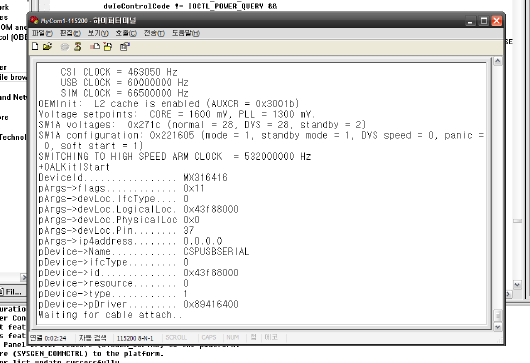Click the 'pDevice->type' line
This screenshot has width=530, height=363.
coord(113,294)
